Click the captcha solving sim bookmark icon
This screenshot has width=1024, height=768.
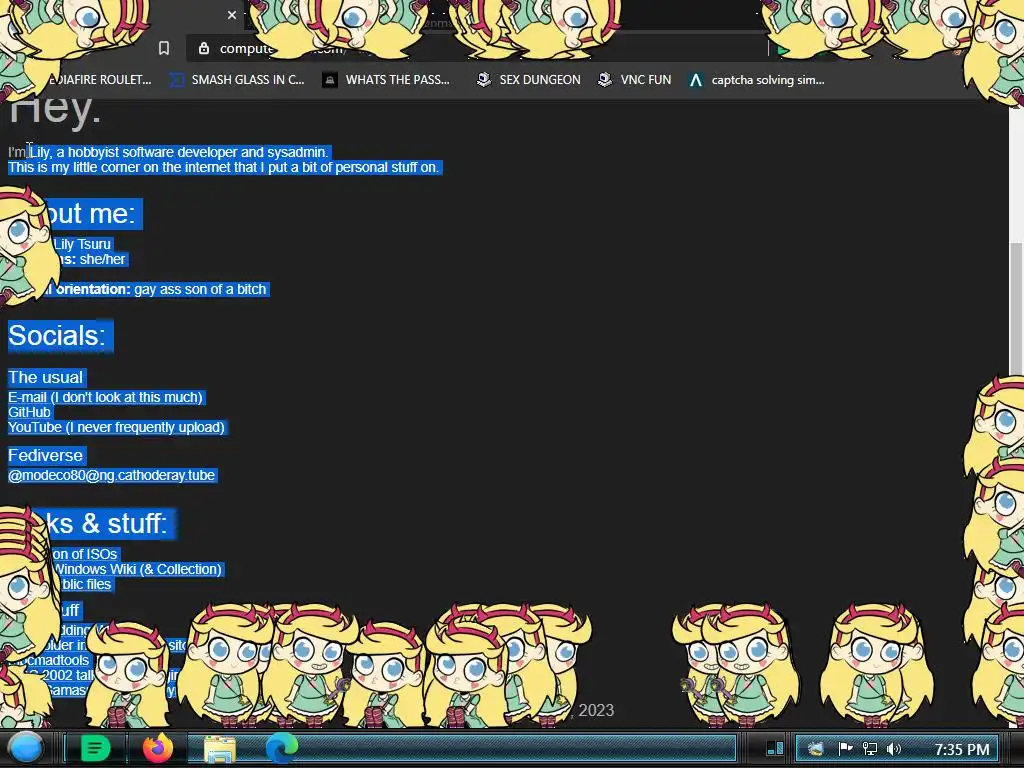pyautogui.click(x=696, y=80)
